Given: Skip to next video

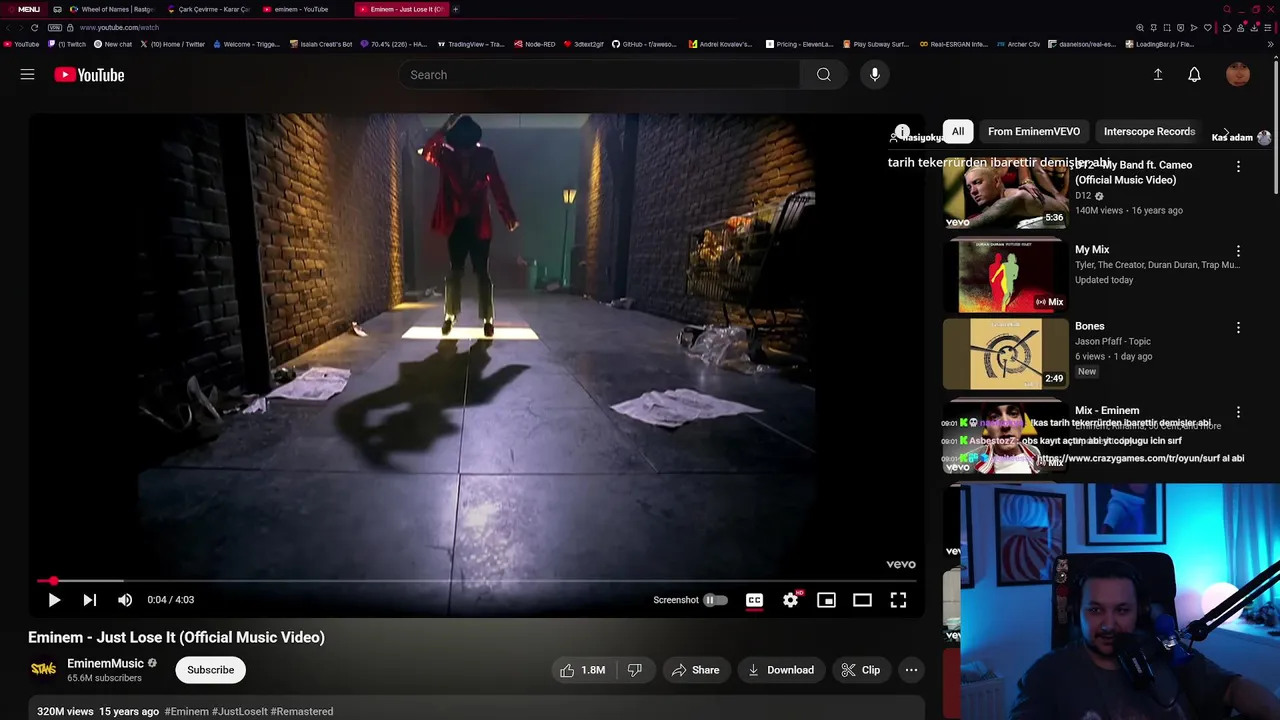Looking at the screenshot, I should click(x=89, y=600).
